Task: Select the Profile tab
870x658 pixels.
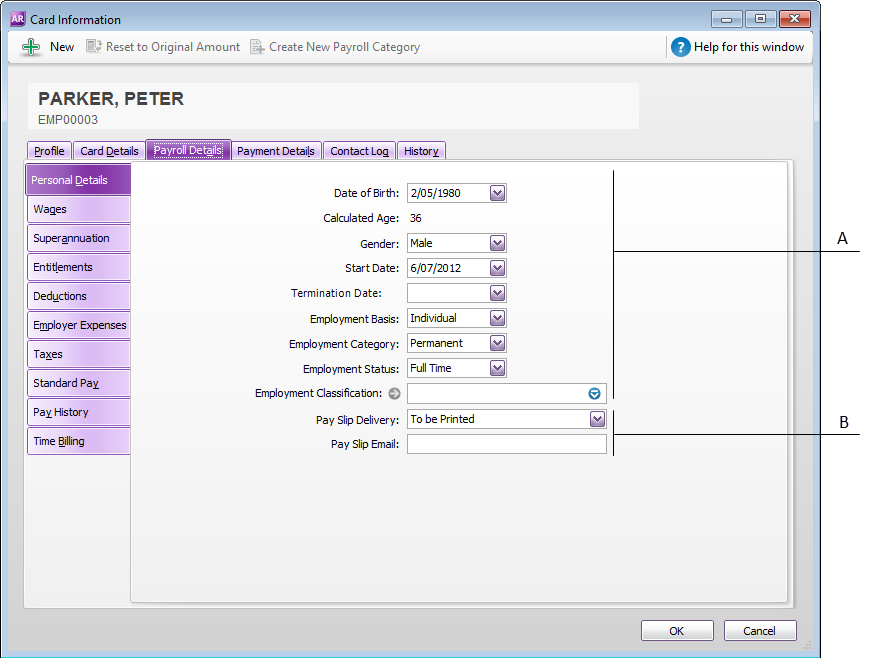Action: pos(49,151)
